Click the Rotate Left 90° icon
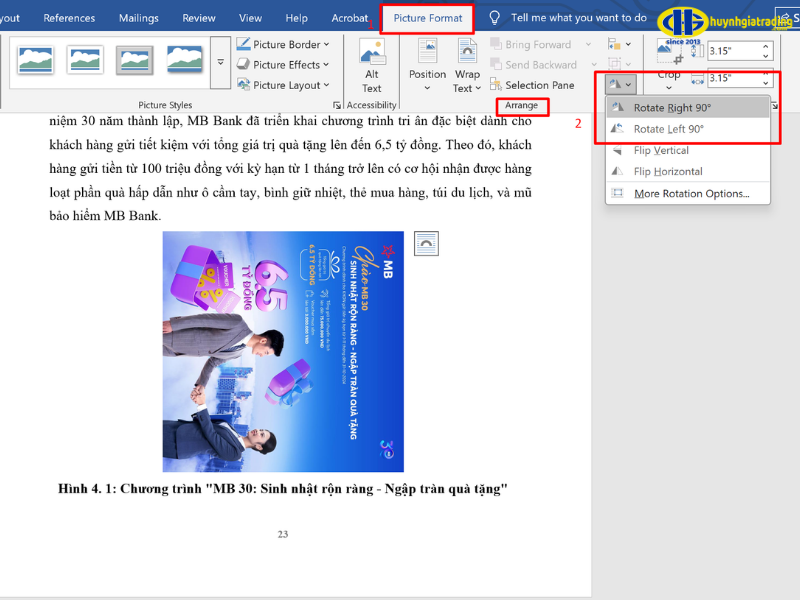Viewport: 800px width, 600px height. pos(618,129)
